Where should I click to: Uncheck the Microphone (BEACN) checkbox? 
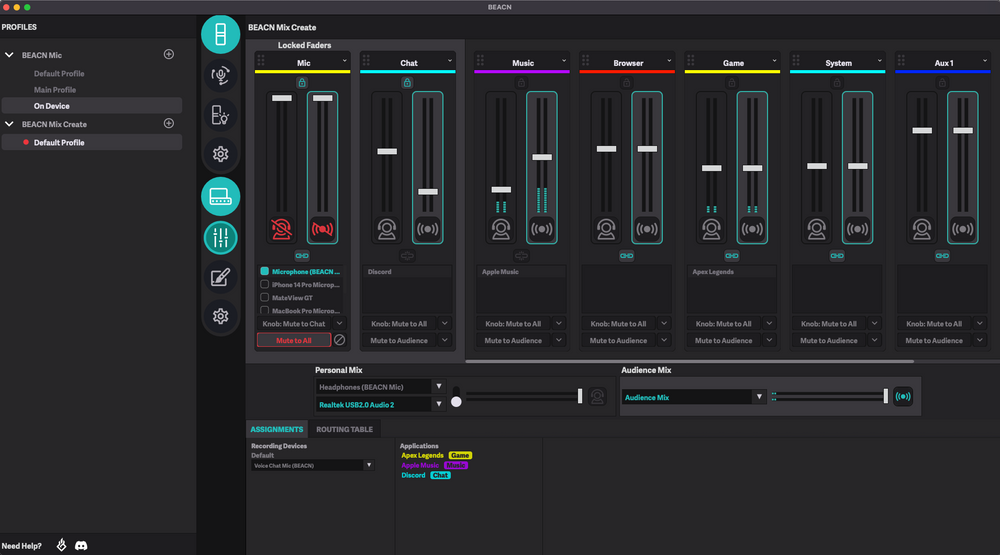[265, 271]
